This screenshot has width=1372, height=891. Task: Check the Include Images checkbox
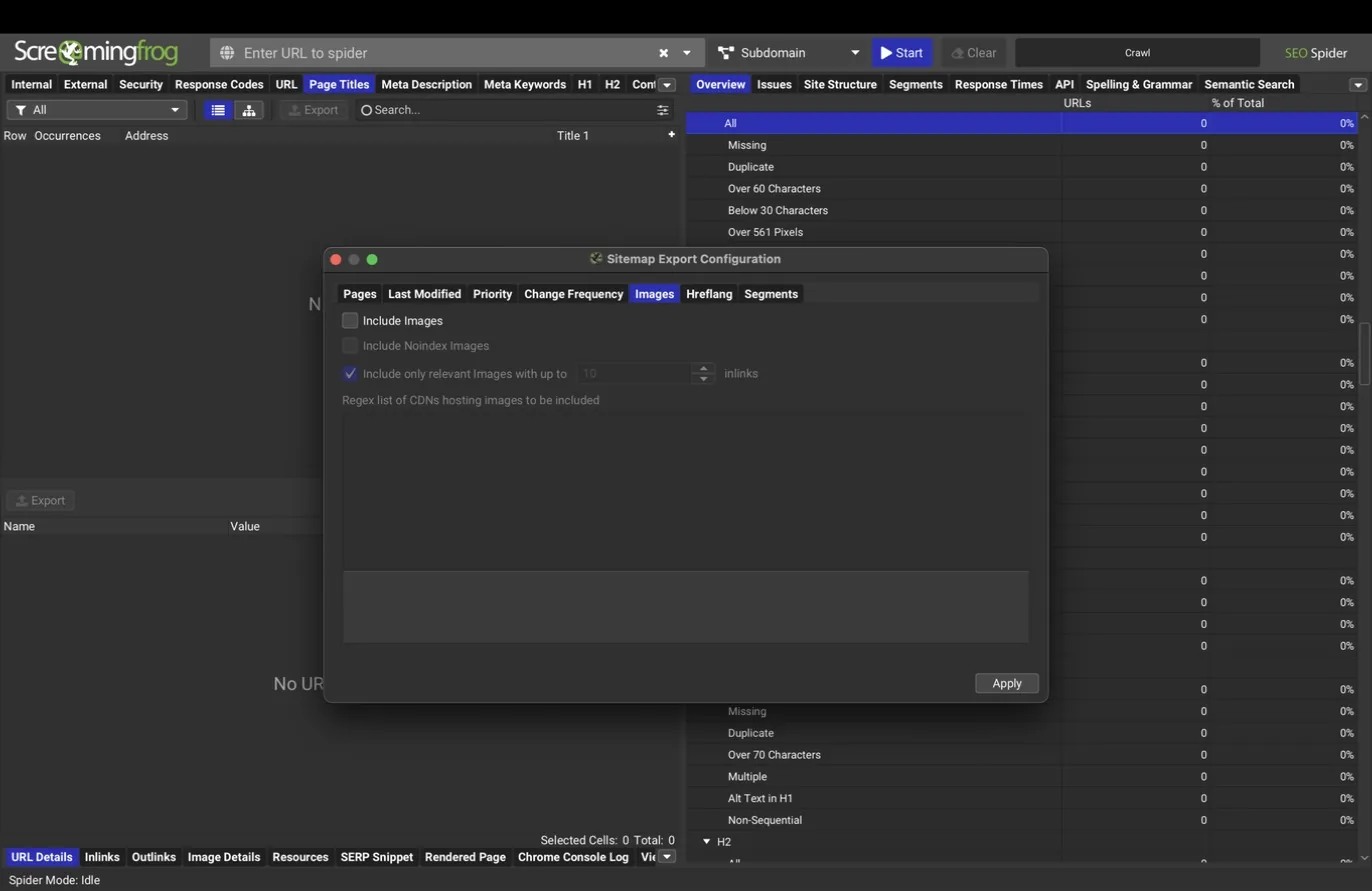click(x=350, y=321)
